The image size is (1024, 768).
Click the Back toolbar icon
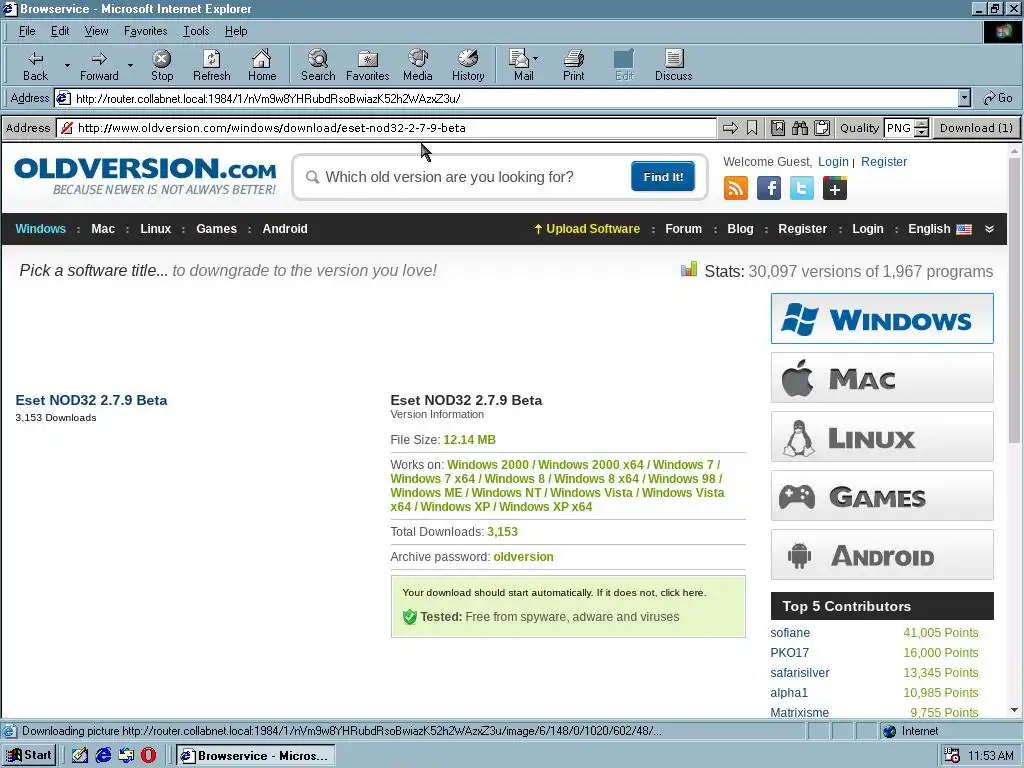coord(35,65)
